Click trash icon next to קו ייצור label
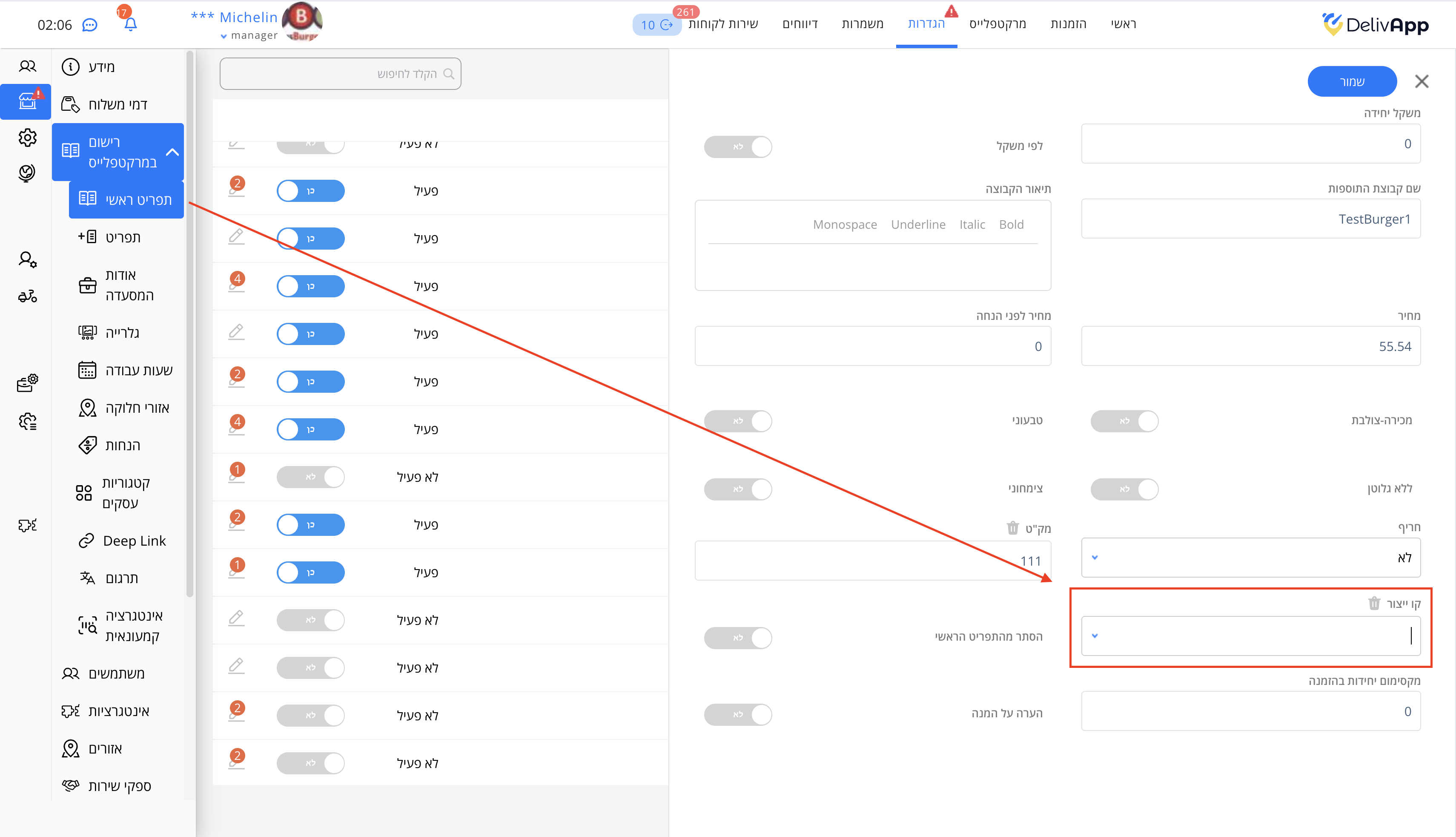The image size is (1456, 837). click(x=1374, y=603)
